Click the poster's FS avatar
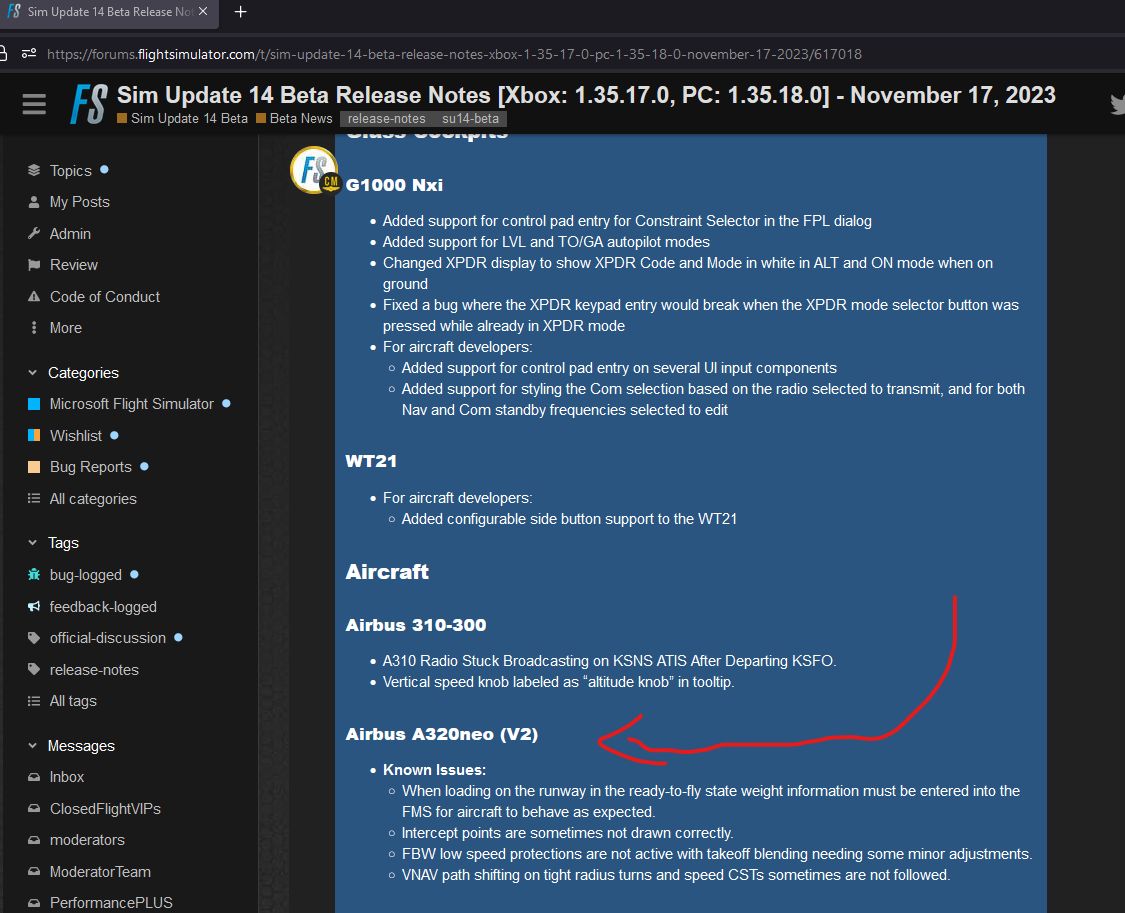The width and height of the screenshot is (1125, 913). pyautogui.click(x=314, y=169)
